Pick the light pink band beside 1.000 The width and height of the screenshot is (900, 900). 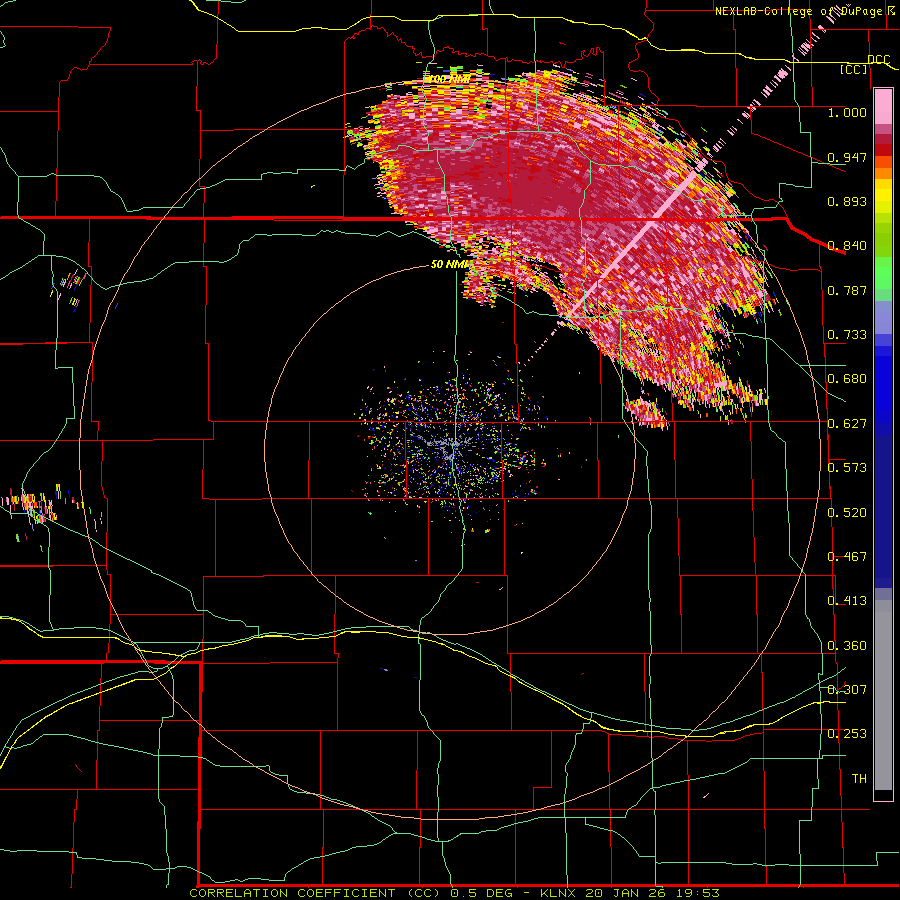[883, 107]
